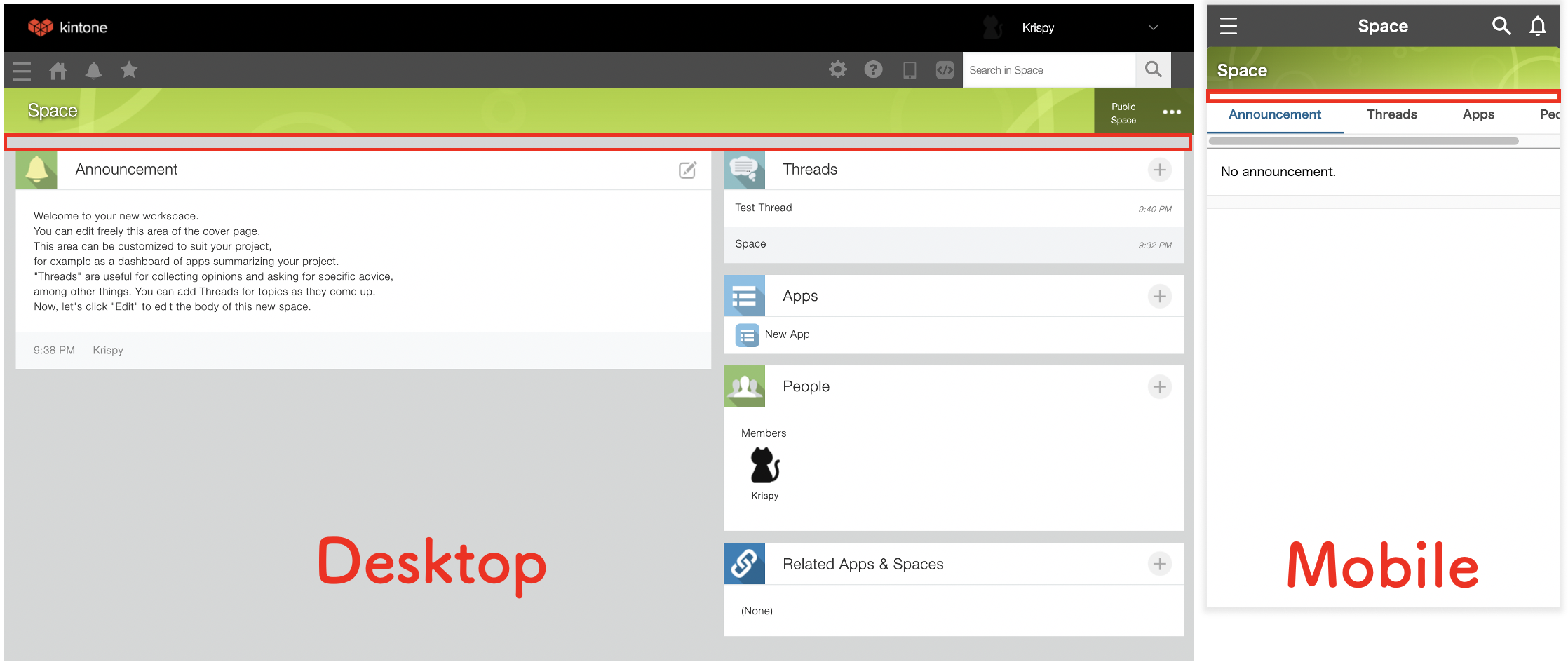
Task: Add a new thread with the plus button
Action: tap(1160, 169)
